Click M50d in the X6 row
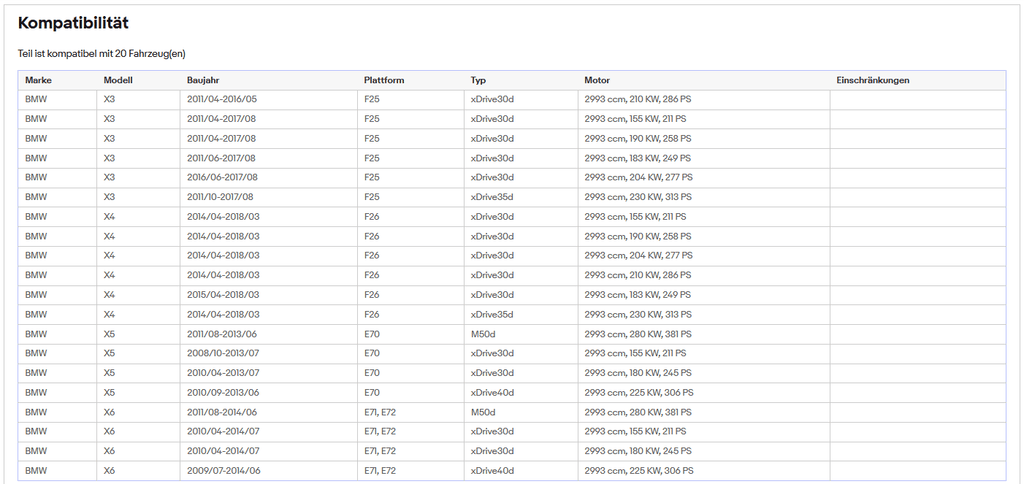The height and width of the screenshot is (484, 1024). coord(483,412)
